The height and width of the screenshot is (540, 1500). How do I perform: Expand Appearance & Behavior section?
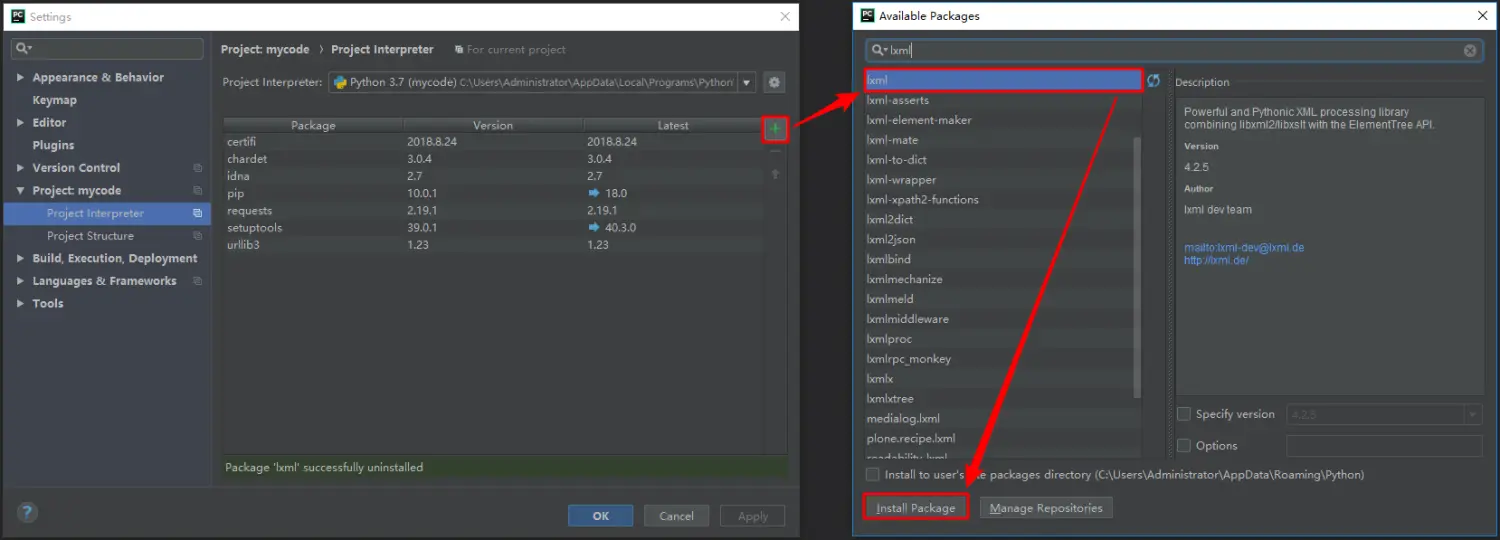point(20,77)
